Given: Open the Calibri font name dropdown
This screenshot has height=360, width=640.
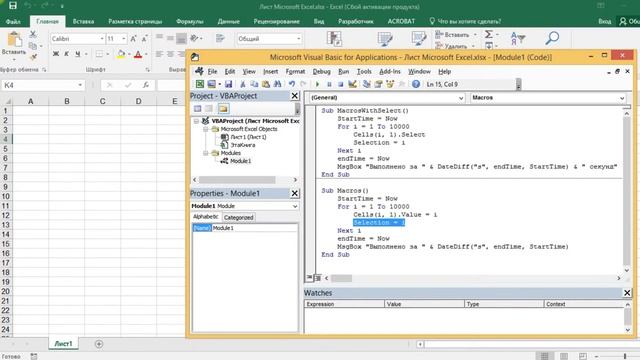Looking at the screenshot, I should click(102, 39).
